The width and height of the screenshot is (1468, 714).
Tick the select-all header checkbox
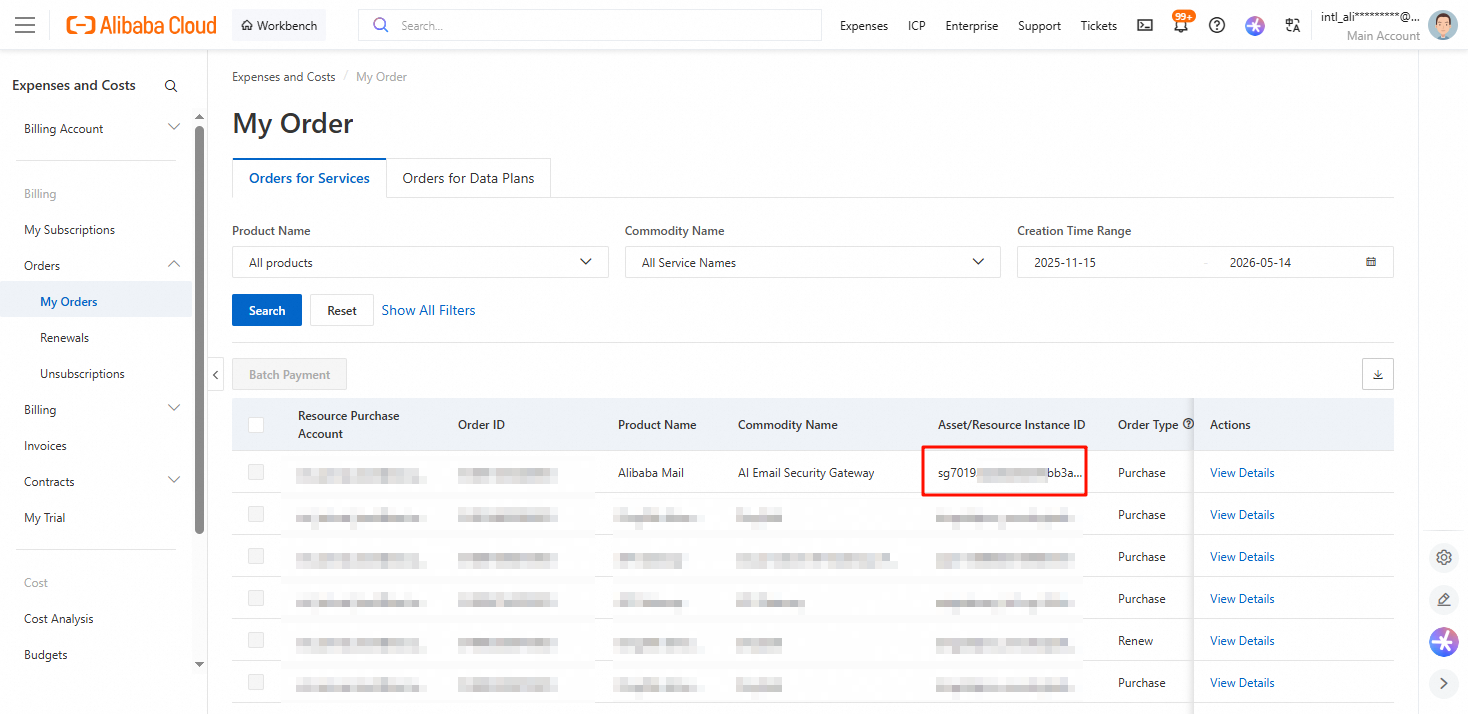(256, 425)
